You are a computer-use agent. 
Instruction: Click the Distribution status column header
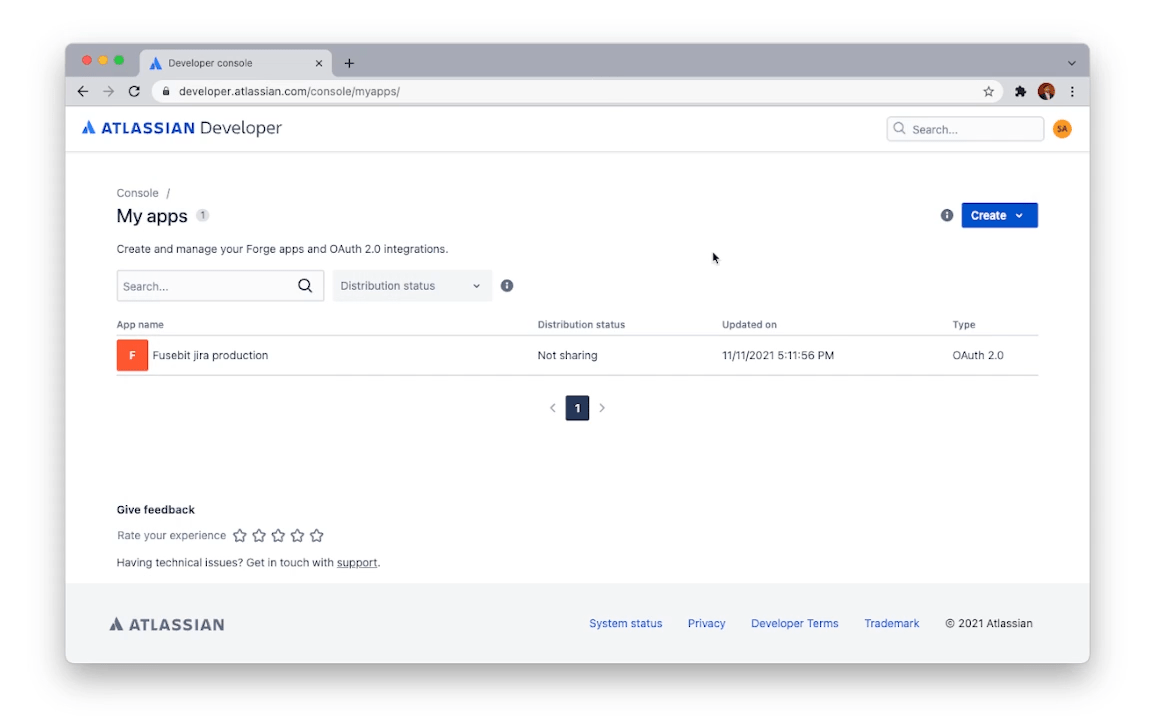tap(580, 324)
